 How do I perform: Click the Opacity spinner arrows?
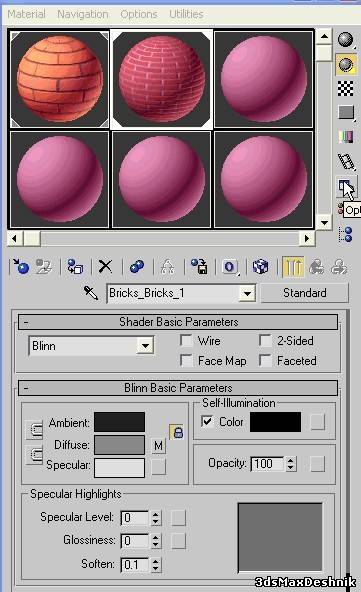(290, 464)
